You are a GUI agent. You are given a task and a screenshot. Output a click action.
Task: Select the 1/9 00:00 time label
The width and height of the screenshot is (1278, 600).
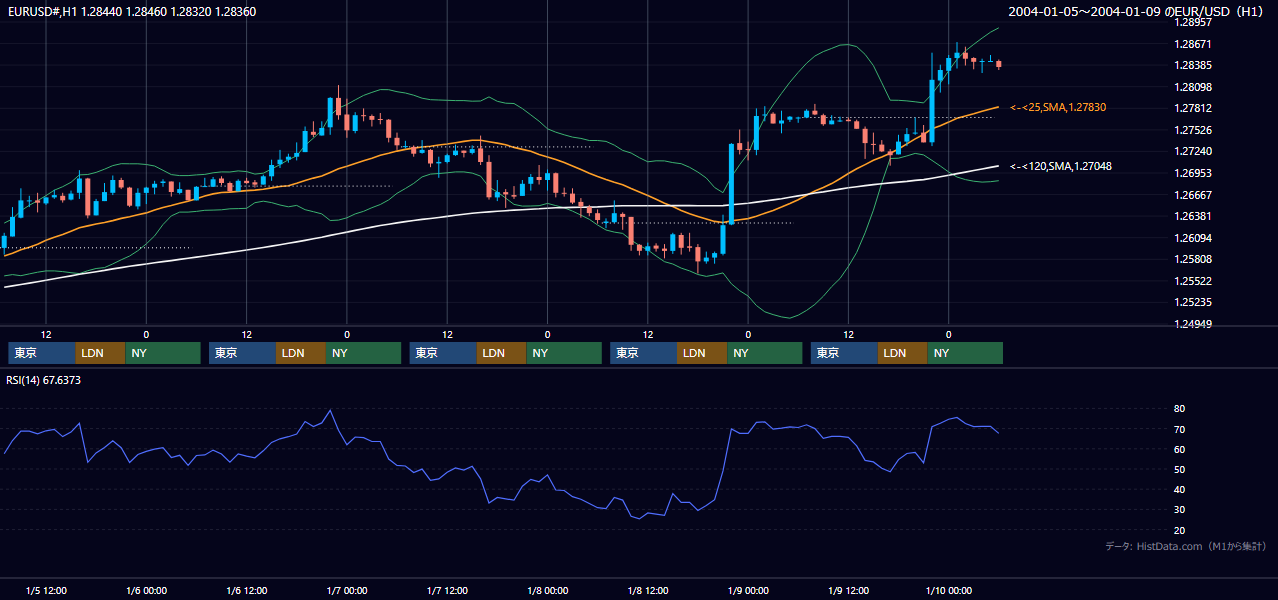pos(748,591)
